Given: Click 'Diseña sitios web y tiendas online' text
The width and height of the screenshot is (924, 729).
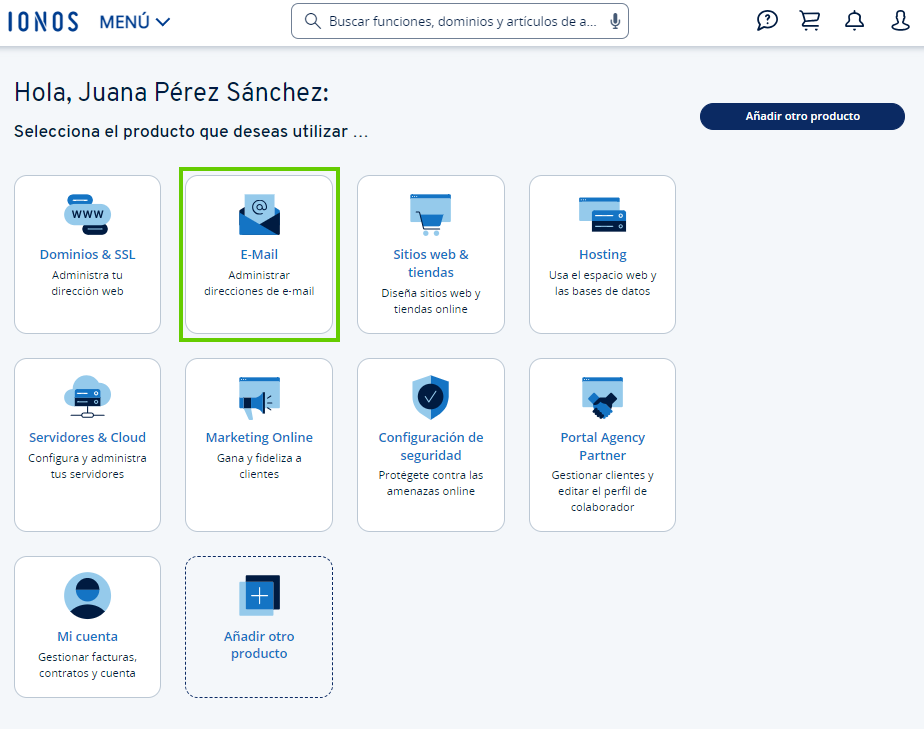Looking at the screenshot, I should click(x=431, y=301).
